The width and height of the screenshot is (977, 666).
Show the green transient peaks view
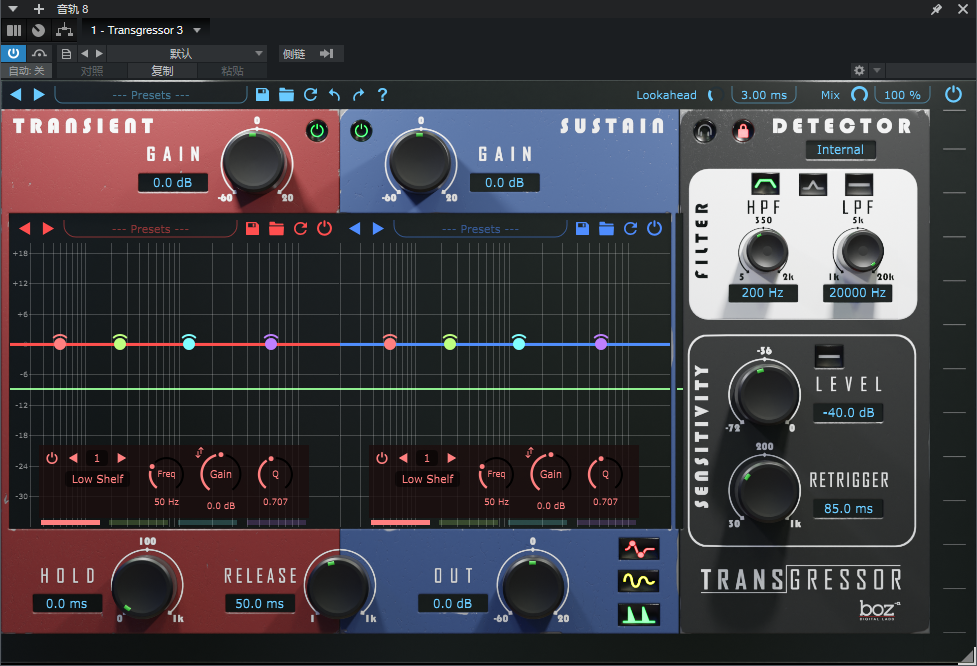(x=639, y=614)
